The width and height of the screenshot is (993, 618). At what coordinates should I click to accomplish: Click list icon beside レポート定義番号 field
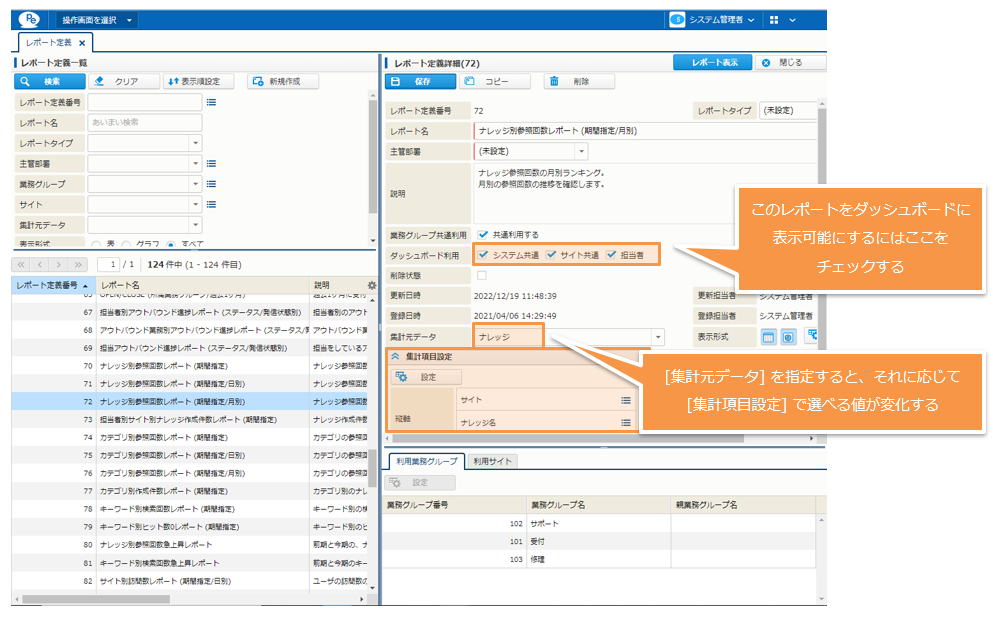point(211,102)
